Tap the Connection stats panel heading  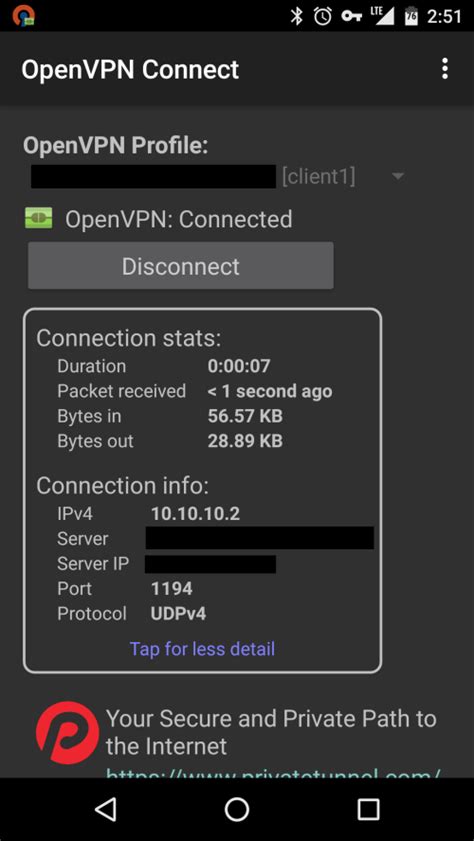(129, 338)
